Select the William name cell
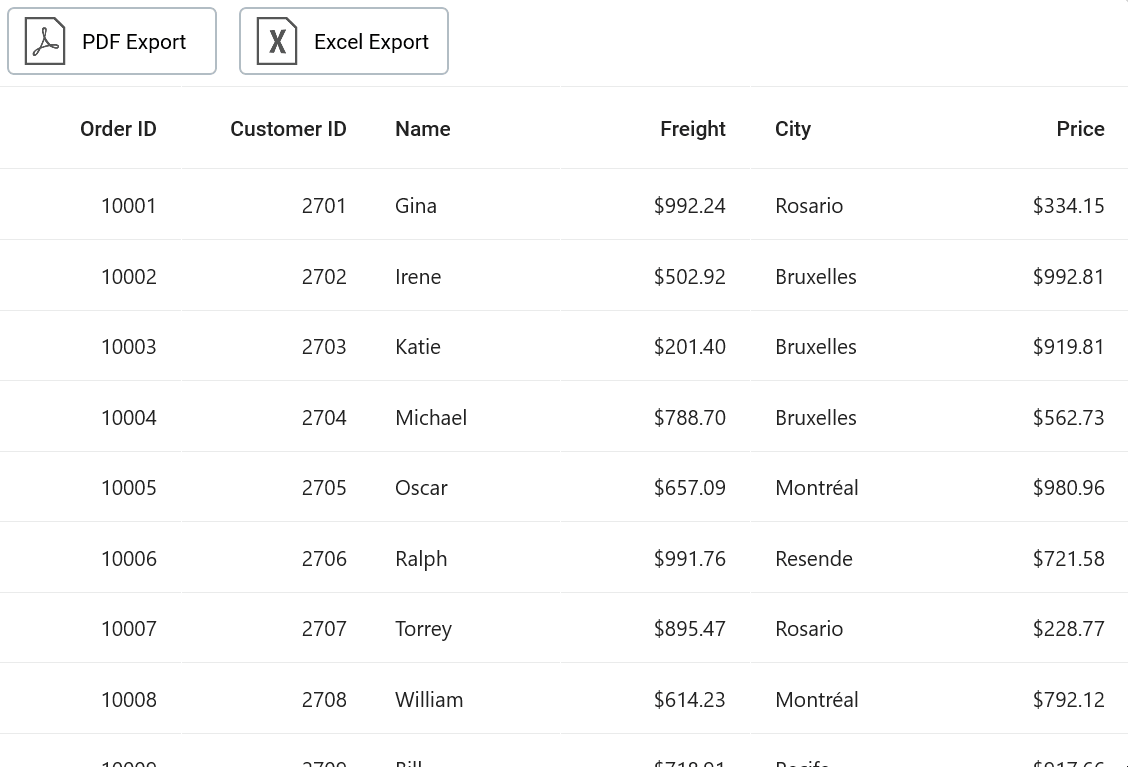The width and height of the screenshot is (1128, 767). point(429,700)
